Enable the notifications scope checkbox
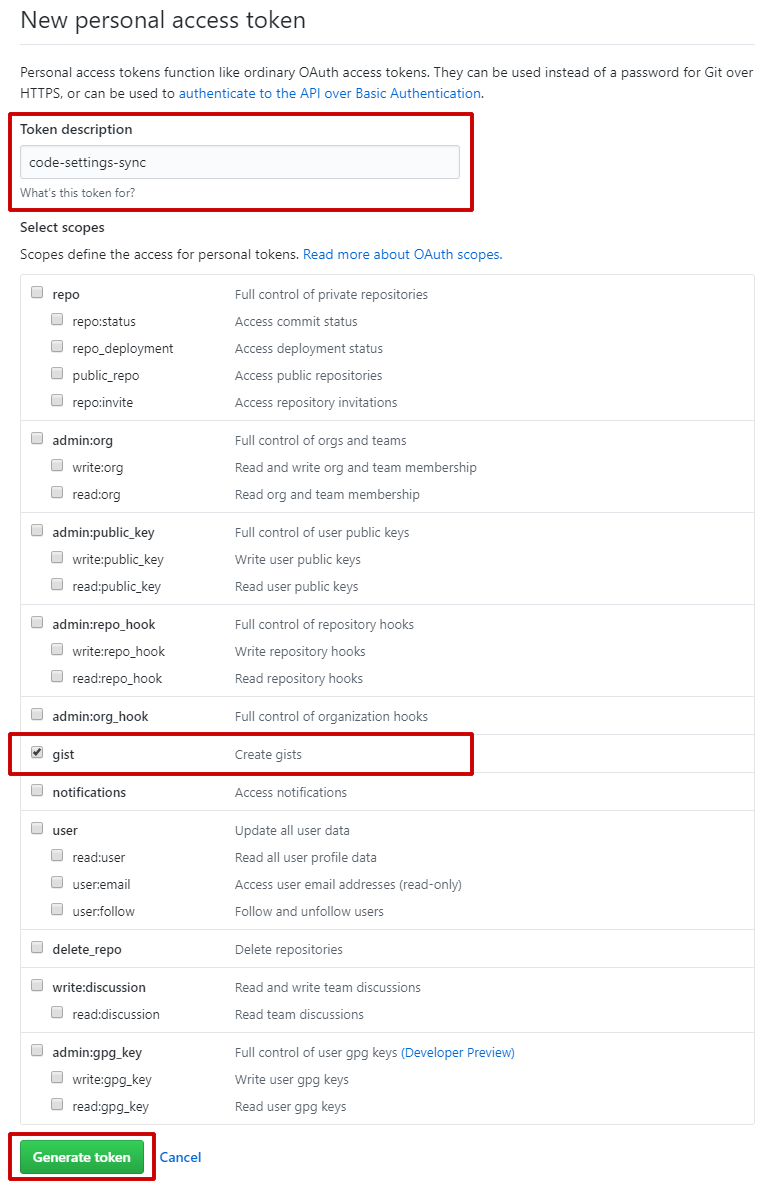770x1191 pixels. [x=37, y=791]
